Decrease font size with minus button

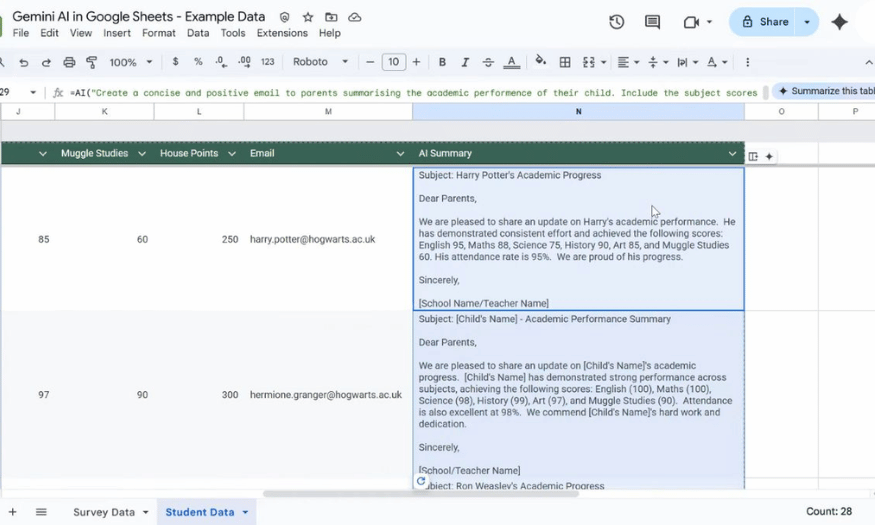pos(370,62)
